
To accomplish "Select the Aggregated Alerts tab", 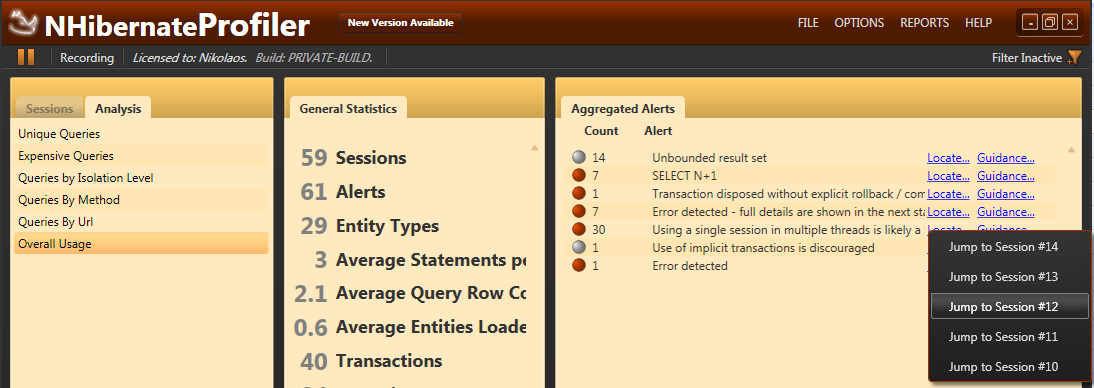I will pyautogui.click(x=623, y=108).
